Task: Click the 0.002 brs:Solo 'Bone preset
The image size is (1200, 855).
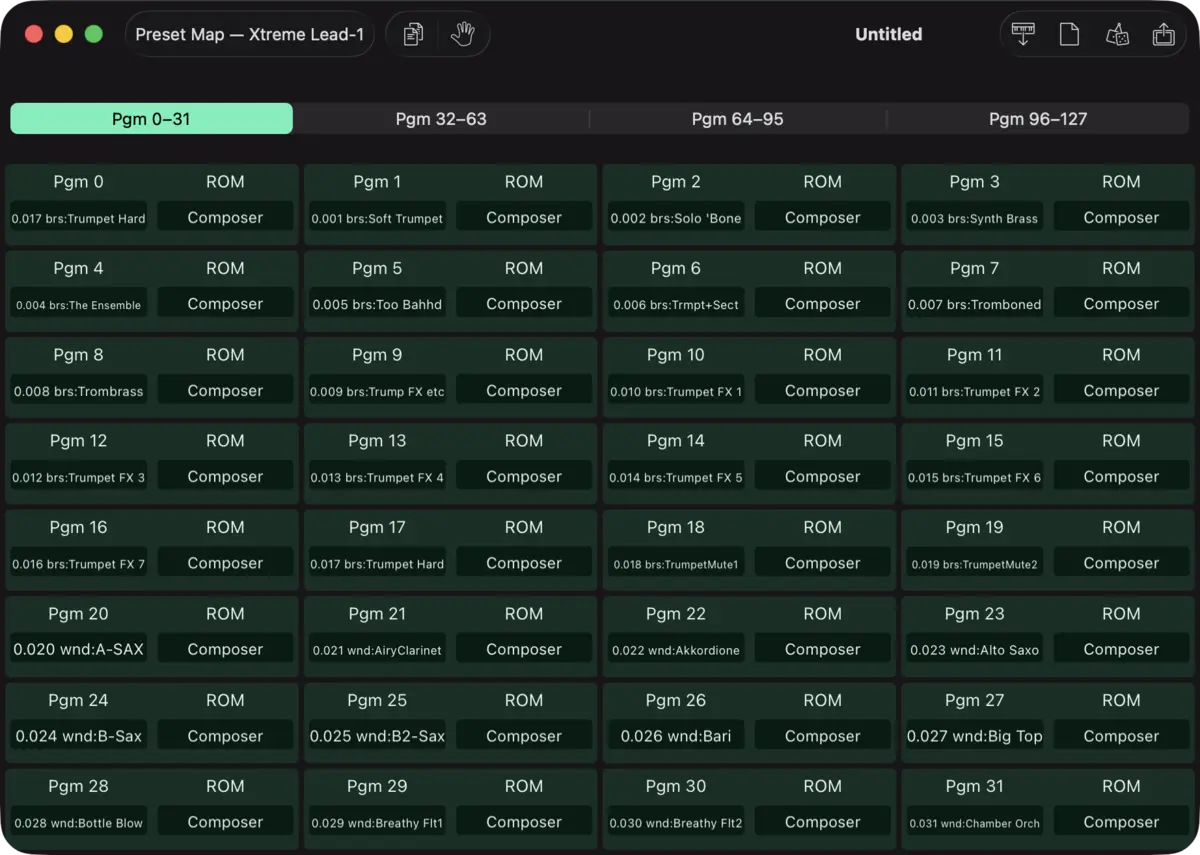Action: pos(676,218)
